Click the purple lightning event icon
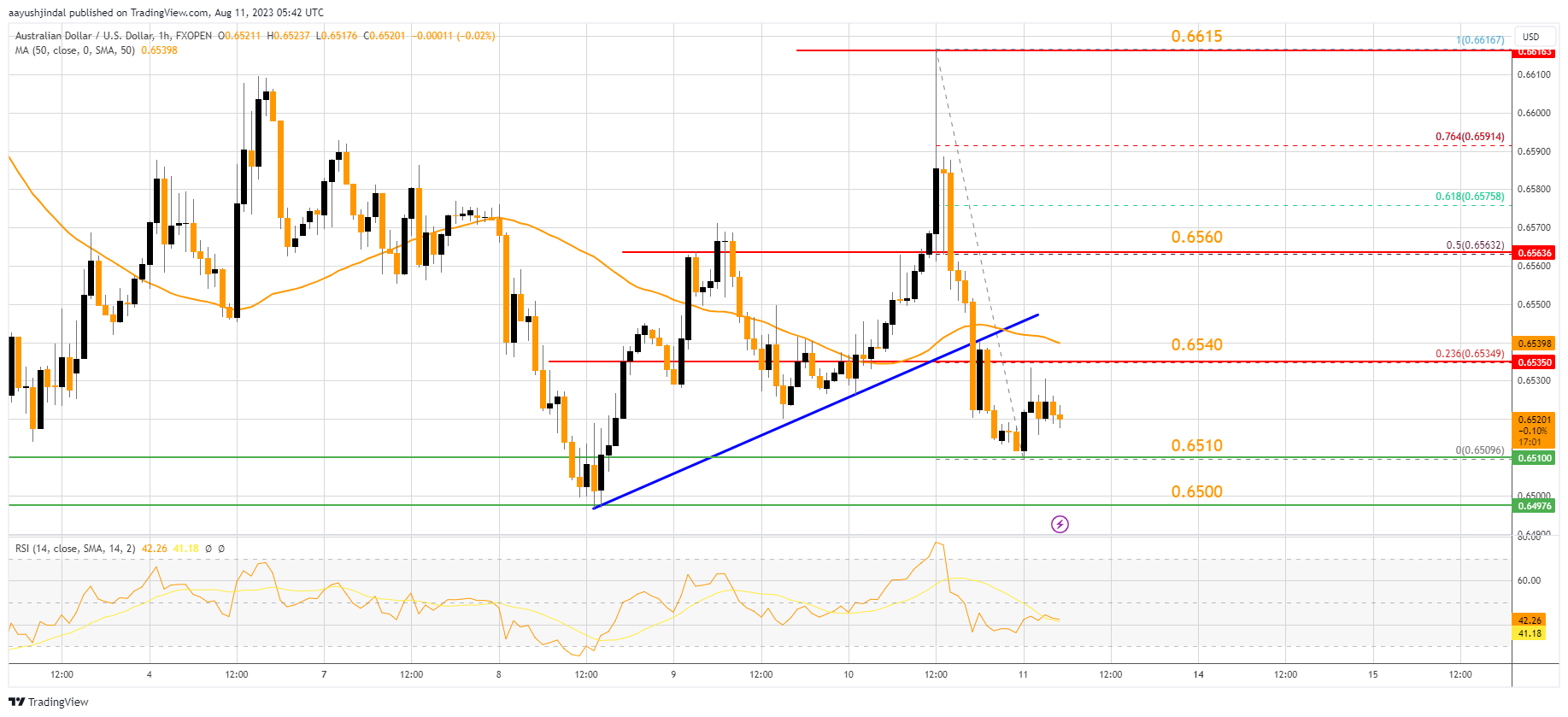Screen dimensions: 1568x717 coord(1060,524)
